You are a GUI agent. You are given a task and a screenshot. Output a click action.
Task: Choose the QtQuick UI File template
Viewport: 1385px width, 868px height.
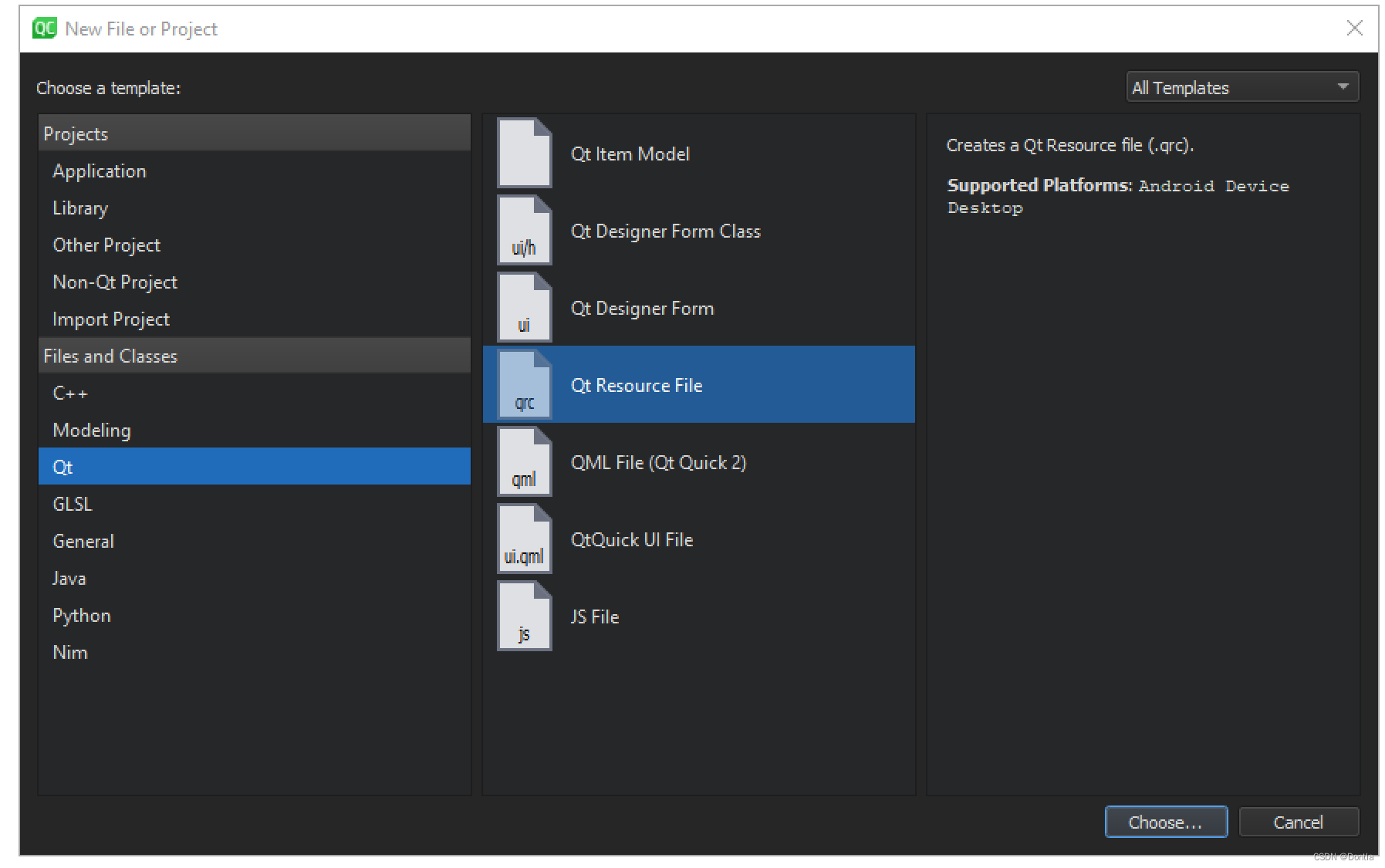tap(698, 539)
